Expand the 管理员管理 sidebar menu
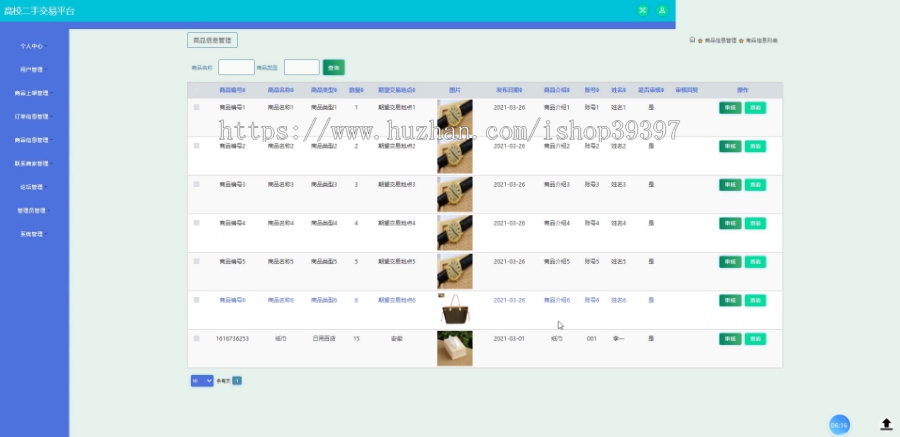900x437 pixels. [x=34, y=211]
